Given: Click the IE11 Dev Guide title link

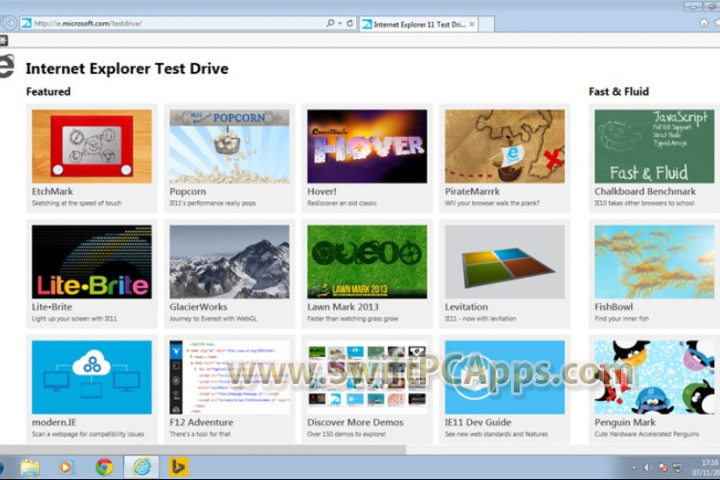Looking at the screenshot, I should 478,422.
